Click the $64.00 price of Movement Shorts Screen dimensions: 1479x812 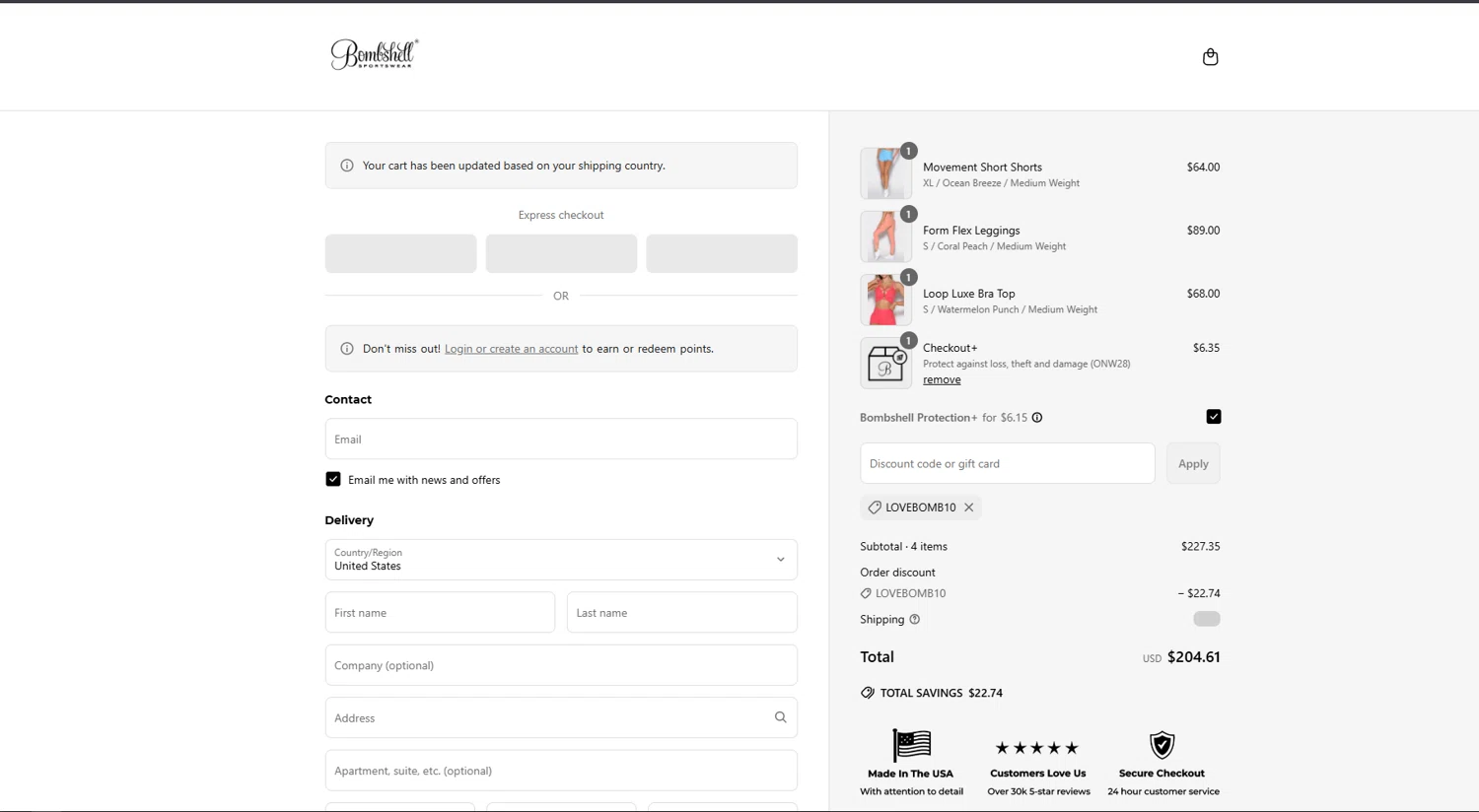coord(1203,168)
